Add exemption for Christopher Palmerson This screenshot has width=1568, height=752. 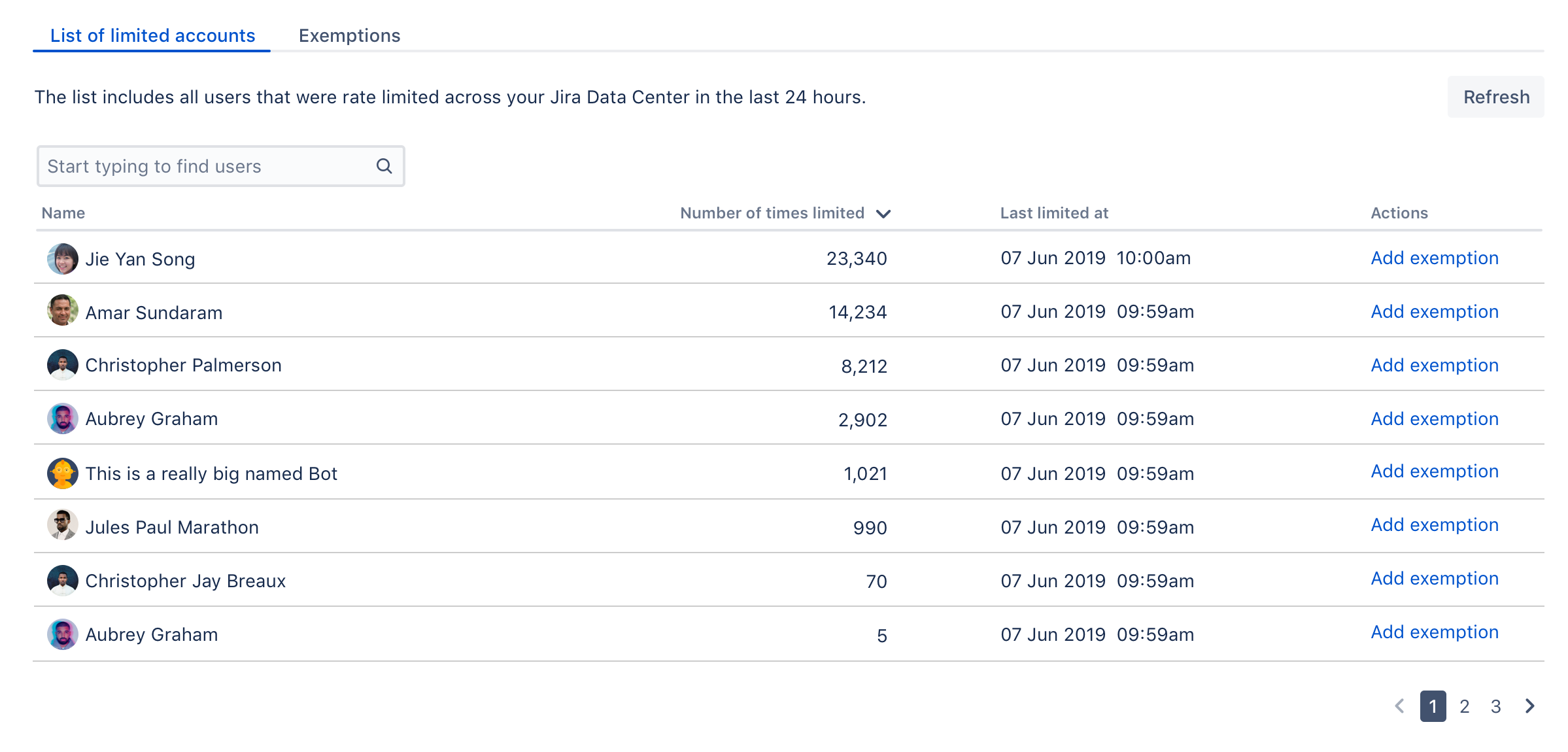1435,366
